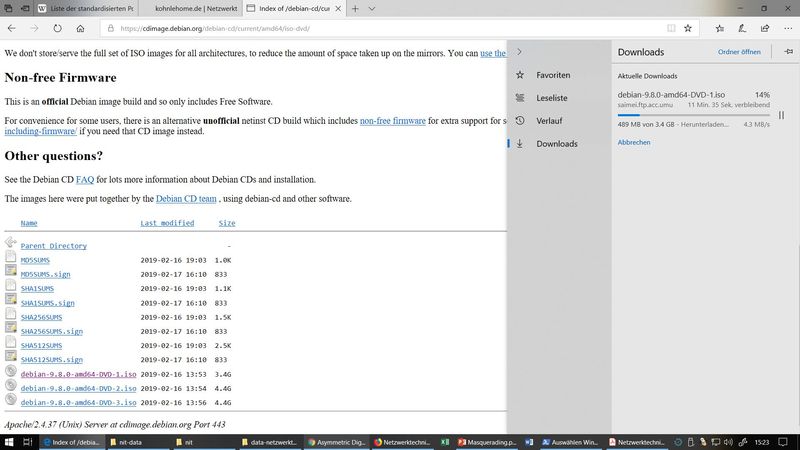This screenshot has width=800, height=450.
Task: Click Abbrechen to cancel download
Action: point(634,142)
